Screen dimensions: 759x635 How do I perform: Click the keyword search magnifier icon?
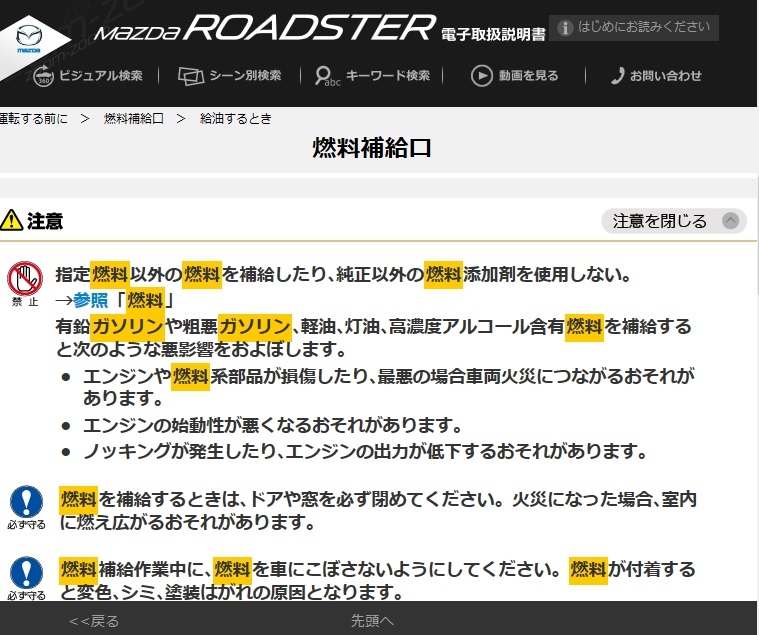(327, 76)
